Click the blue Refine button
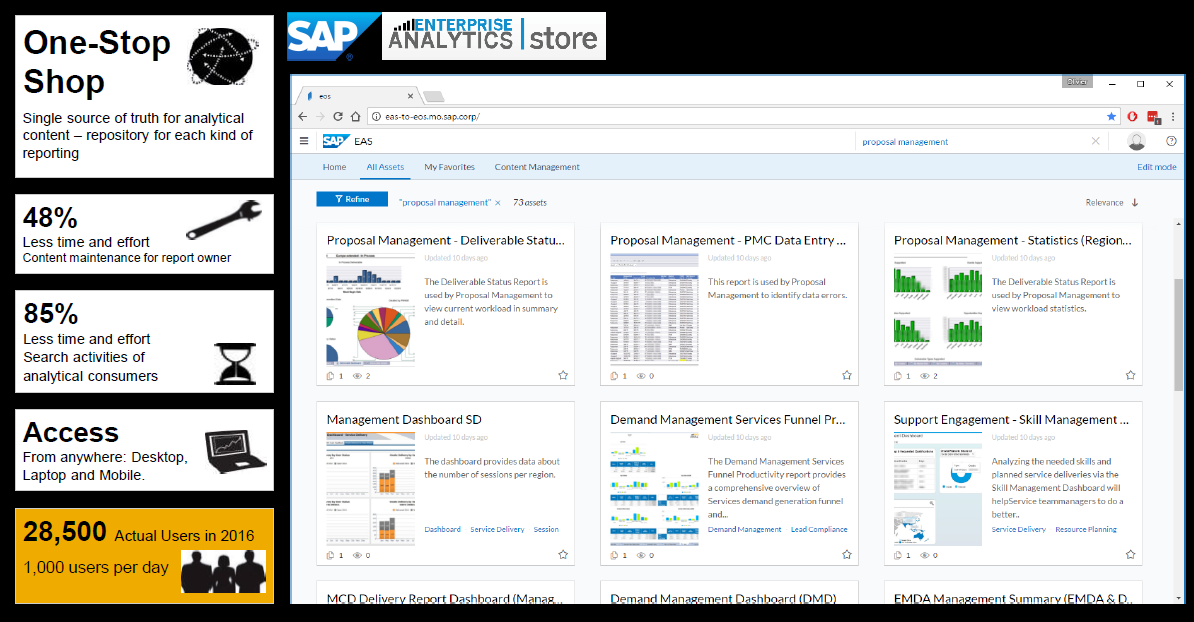 point(352,199)
